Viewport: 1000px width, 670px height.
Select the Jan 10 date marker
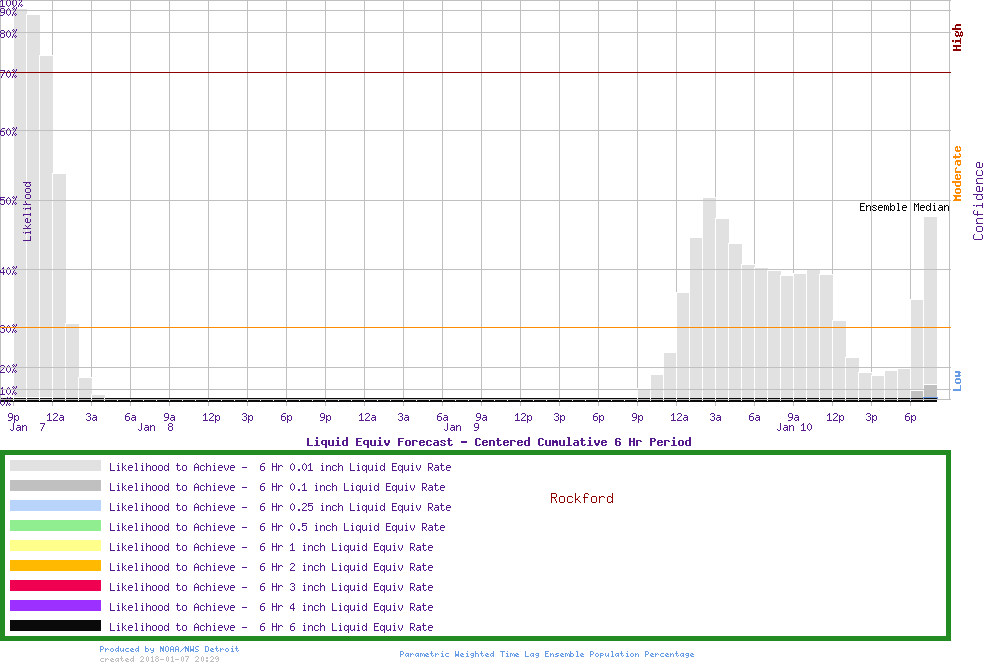tap(794, 428)
